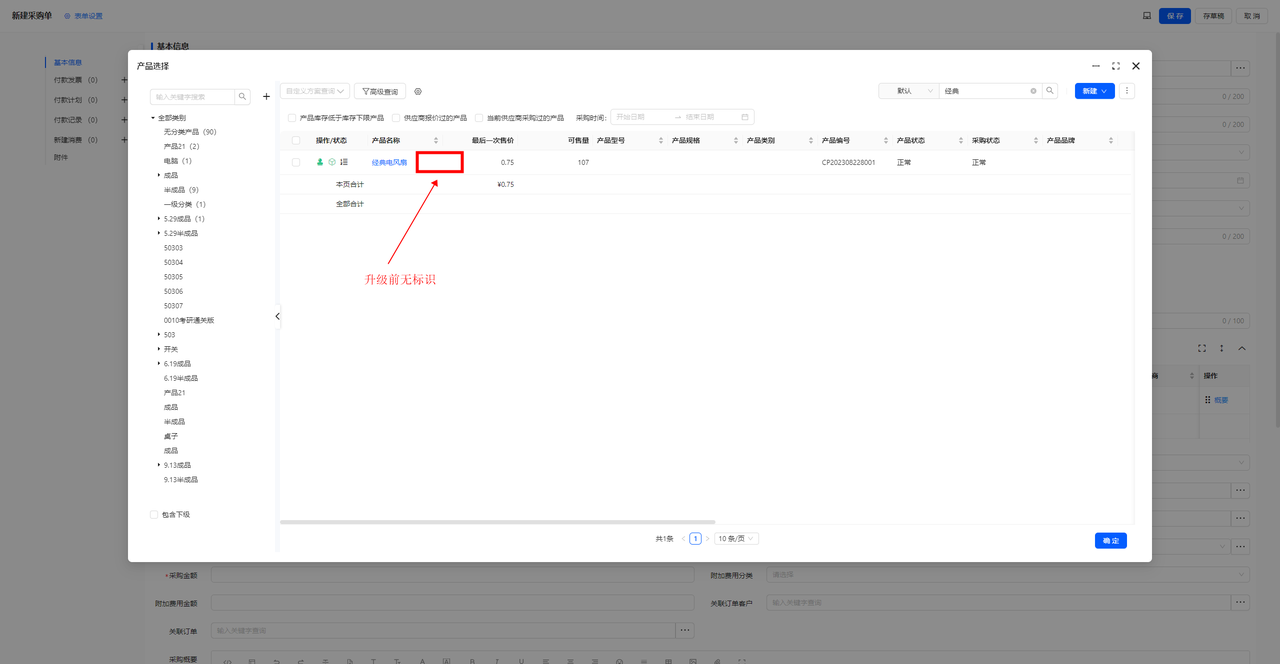Viewport: 1280px width, 664px height.
Task: Click the category tree search magnifier icon
Action: click(x=243, y=97)
